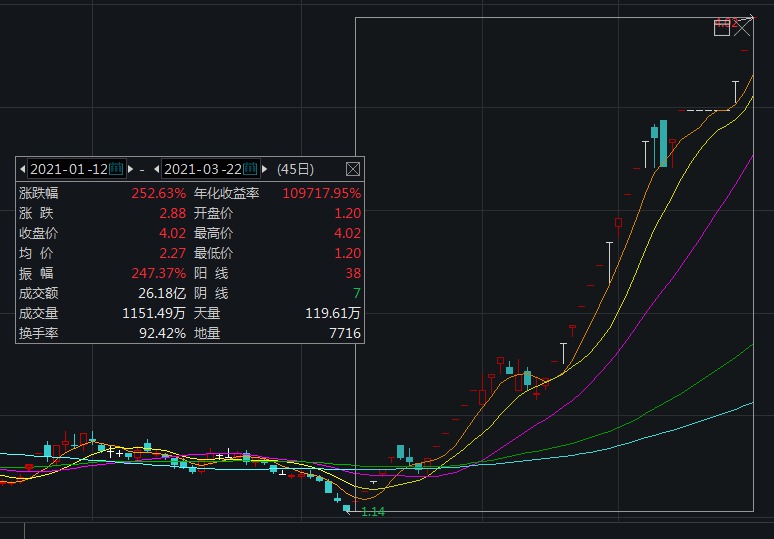This screenshot has height=539, width=774.
Task: Click the (45日) day count label
Action: click(x=295, y=169)
